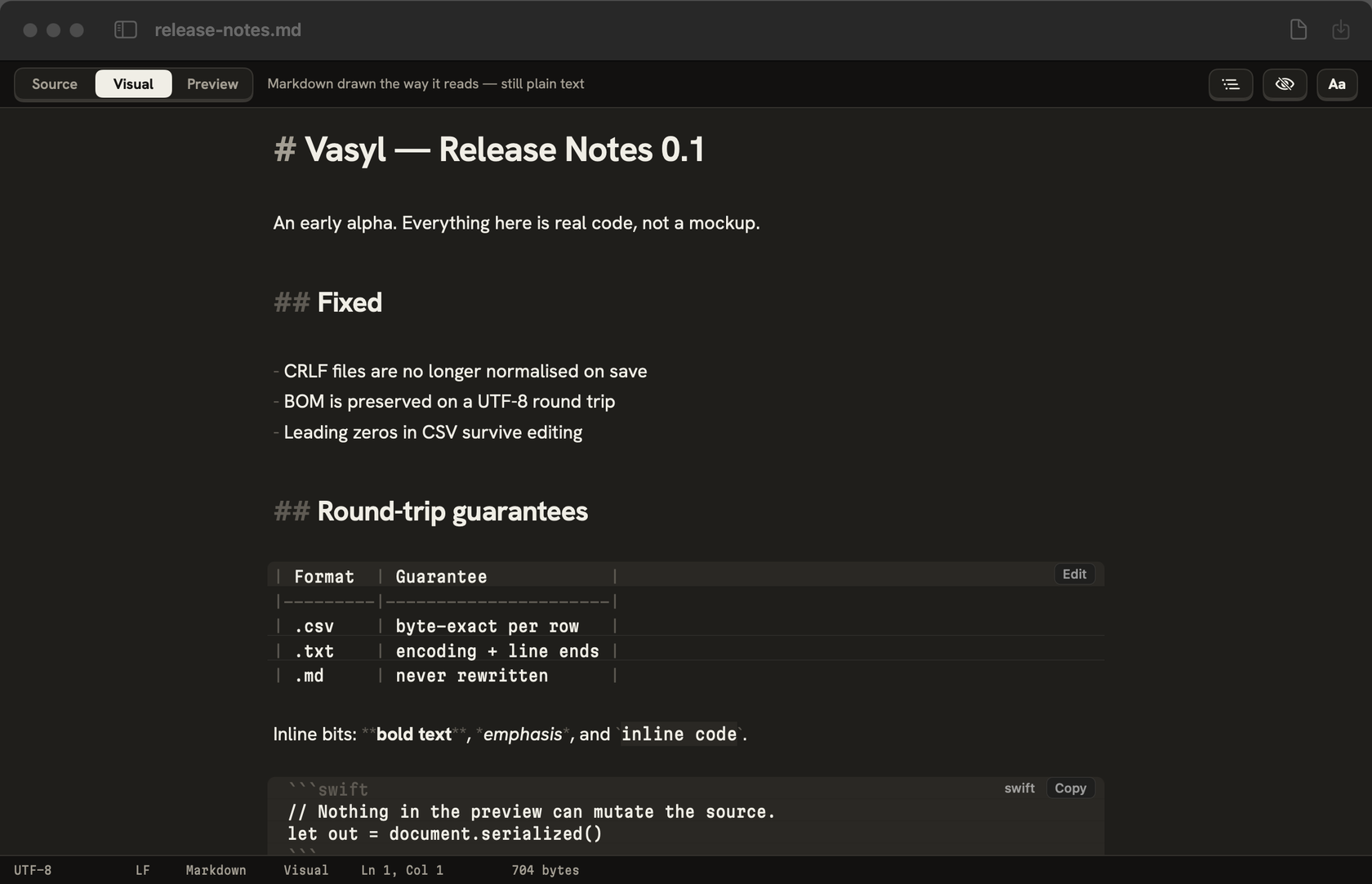Click the 'let out = document.serialized()' code line

tap(445, 834)
